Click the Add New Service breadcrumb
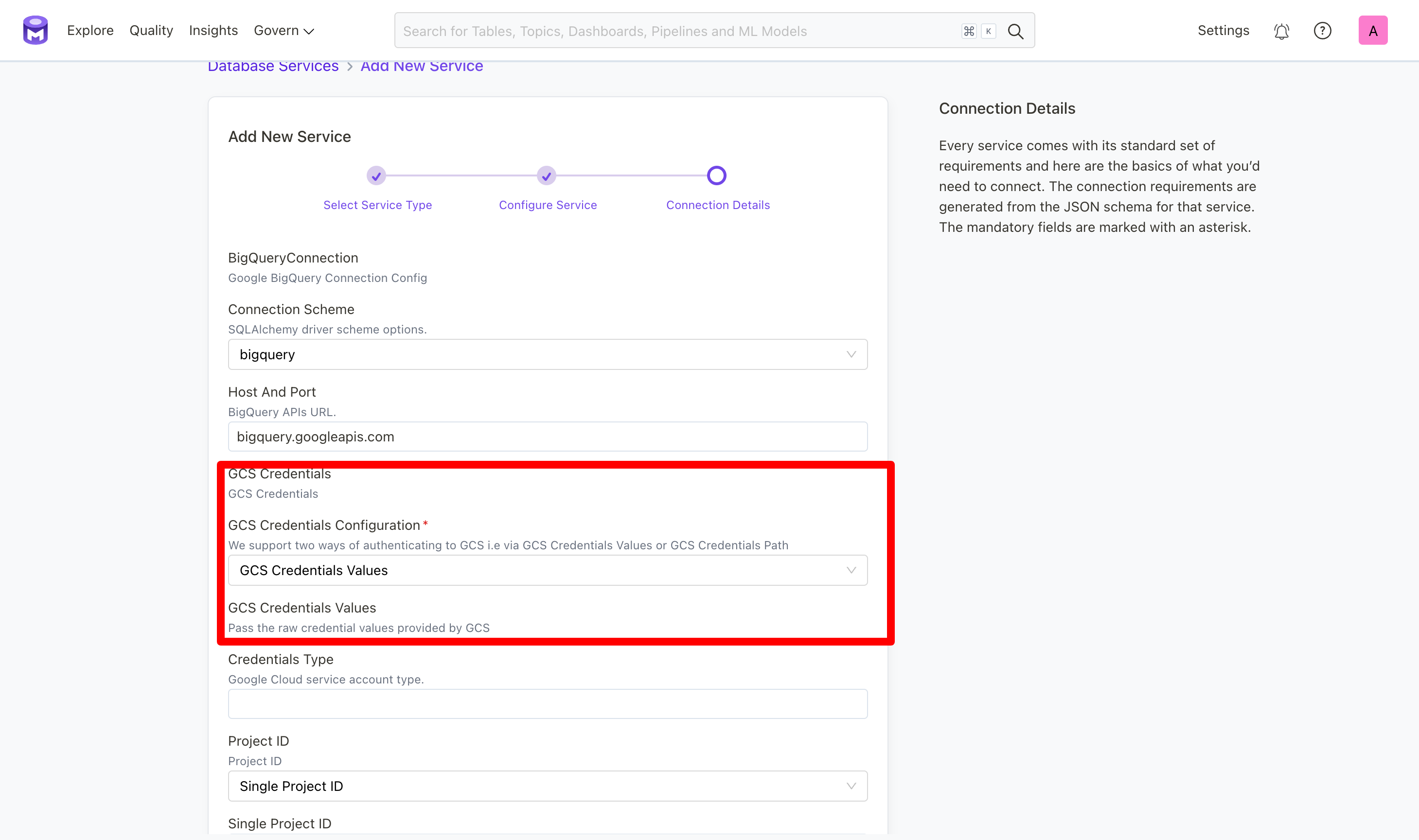 point(422,66)
